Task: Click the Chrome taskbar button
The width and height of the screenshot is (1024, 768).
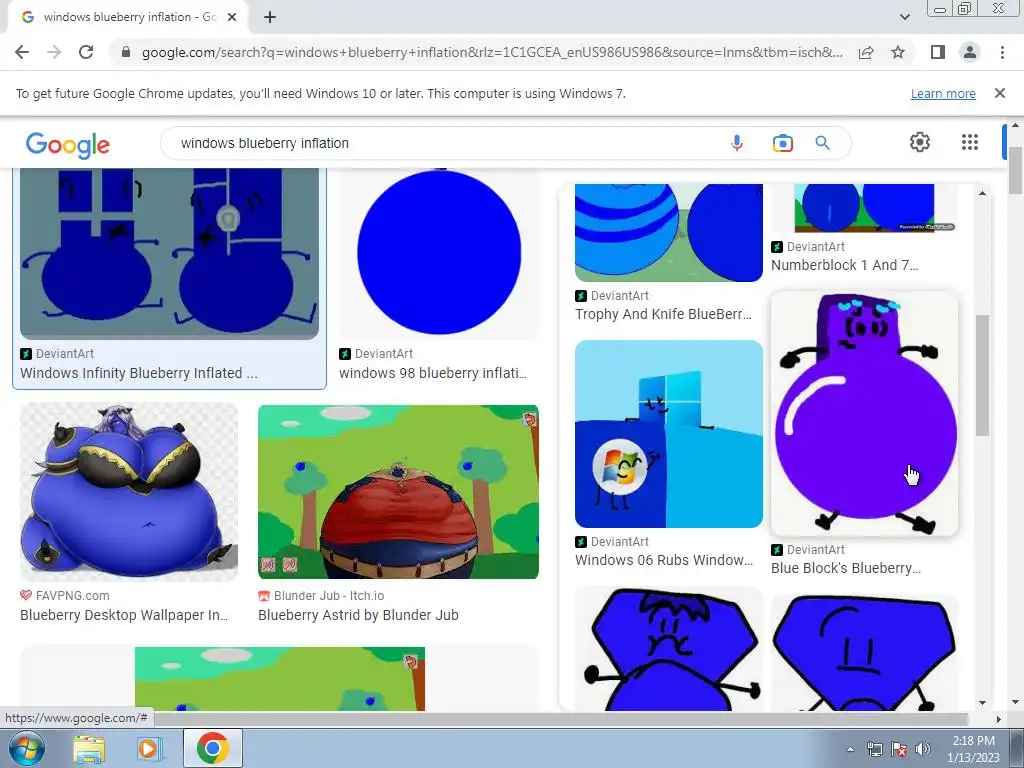Action: [x=213, y=748]
